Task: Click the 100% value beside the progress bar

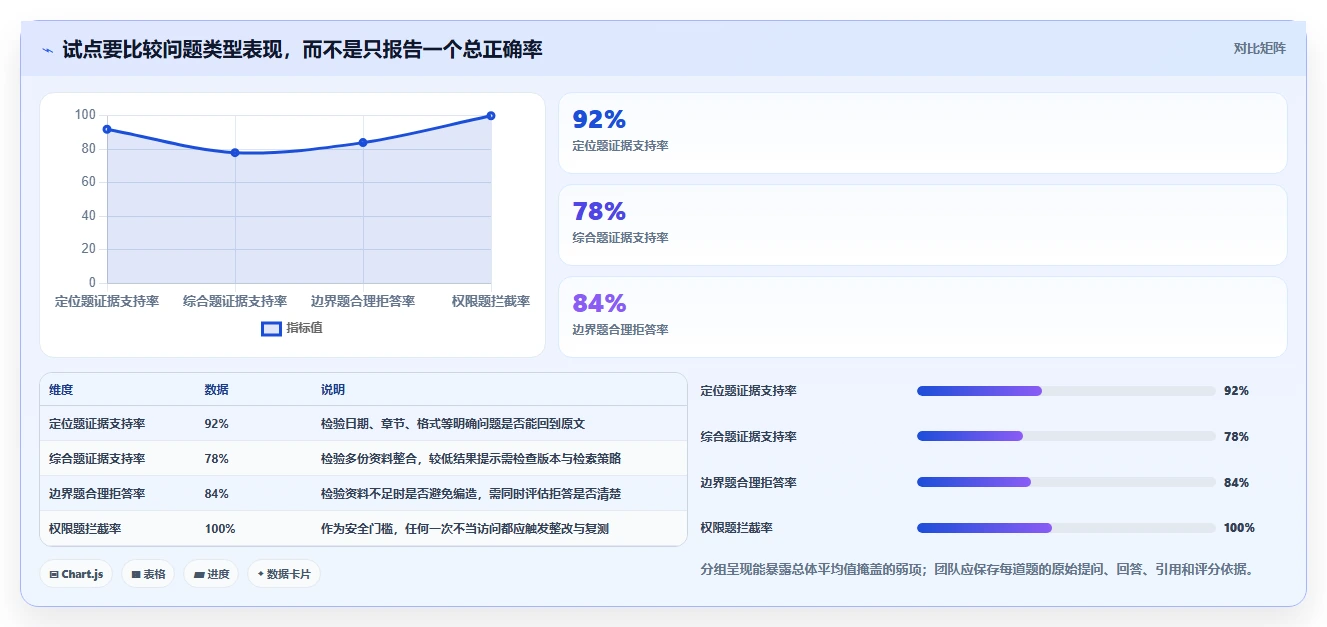Action: tap(1239, 528)
